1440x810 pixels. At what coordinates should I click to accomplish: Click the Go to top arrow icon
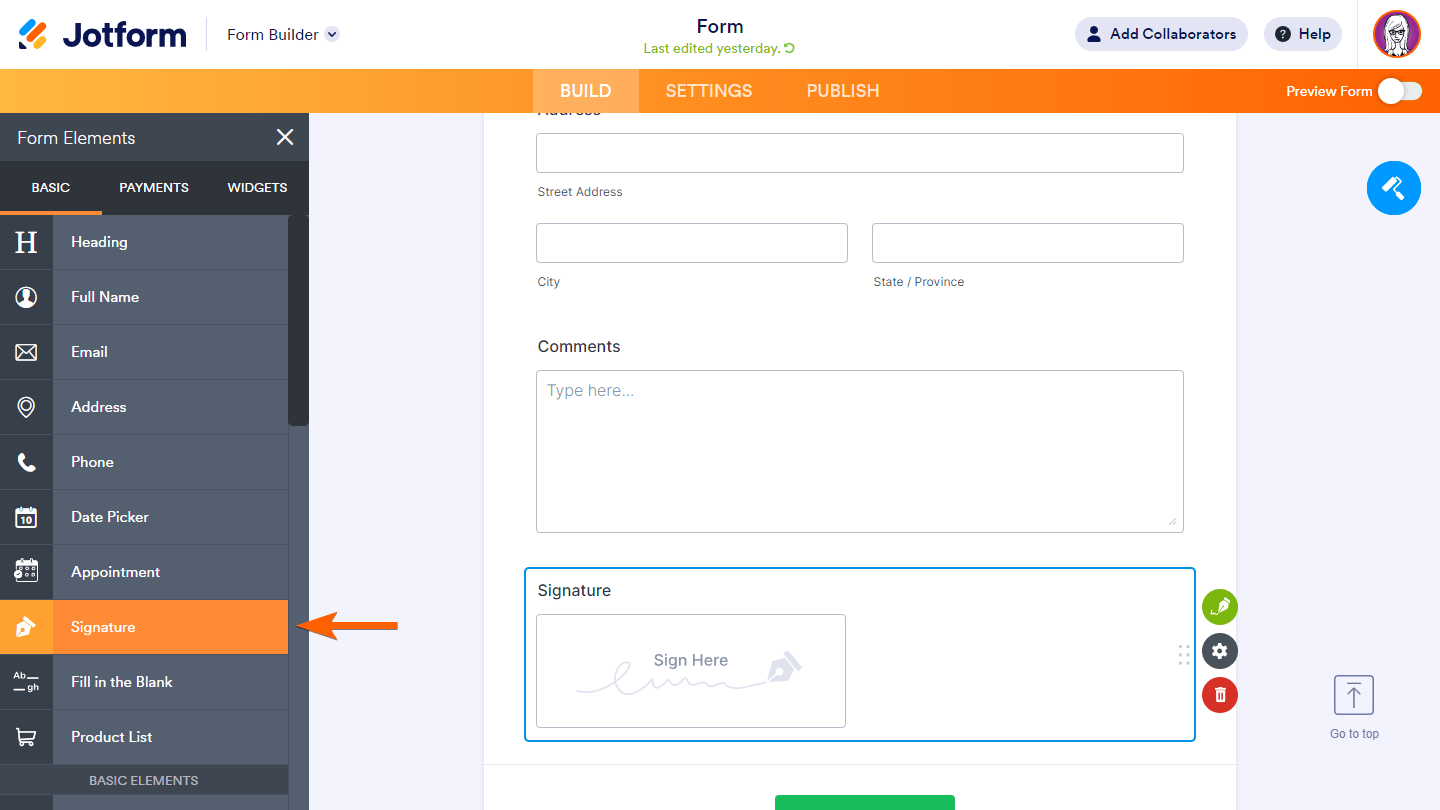(1354, 695)
